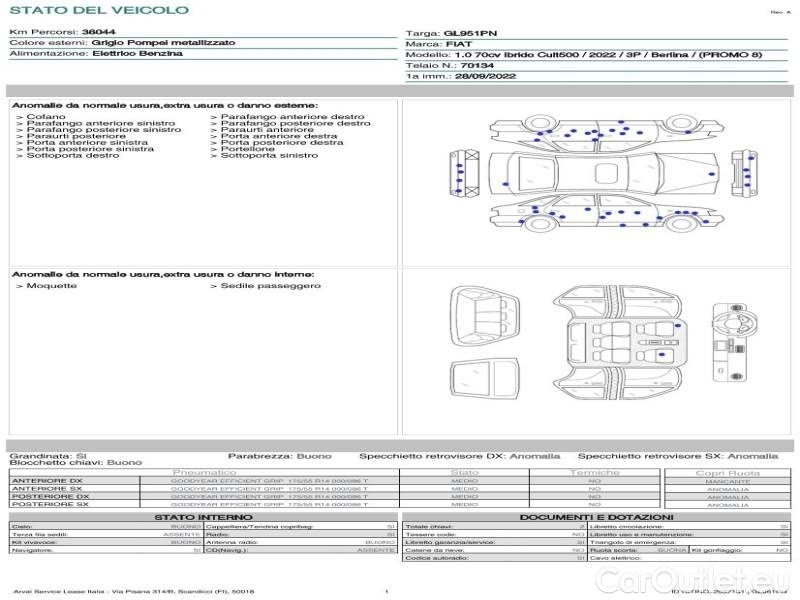
Task: Click the Arval Service Lease Italia footer address
Action: pyautogui.click(x=133, y=592)
